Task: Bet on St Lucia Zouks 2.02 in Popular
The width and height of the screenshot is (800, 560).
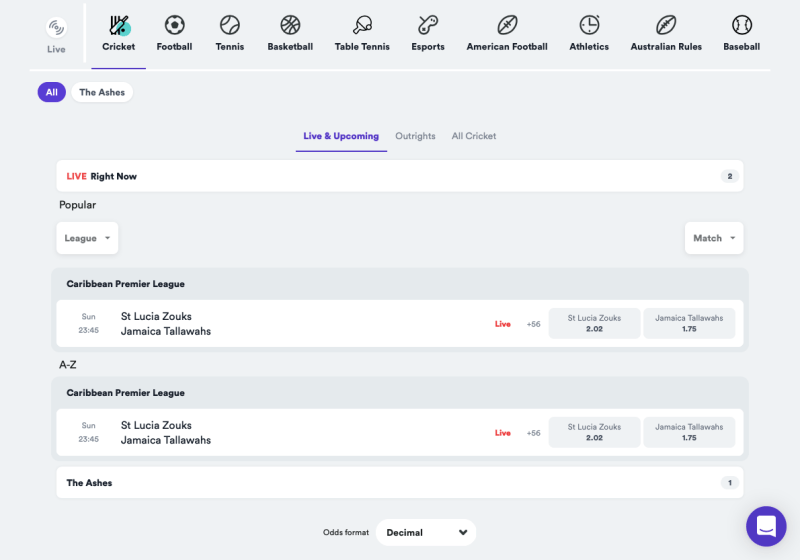Action: 594,323
